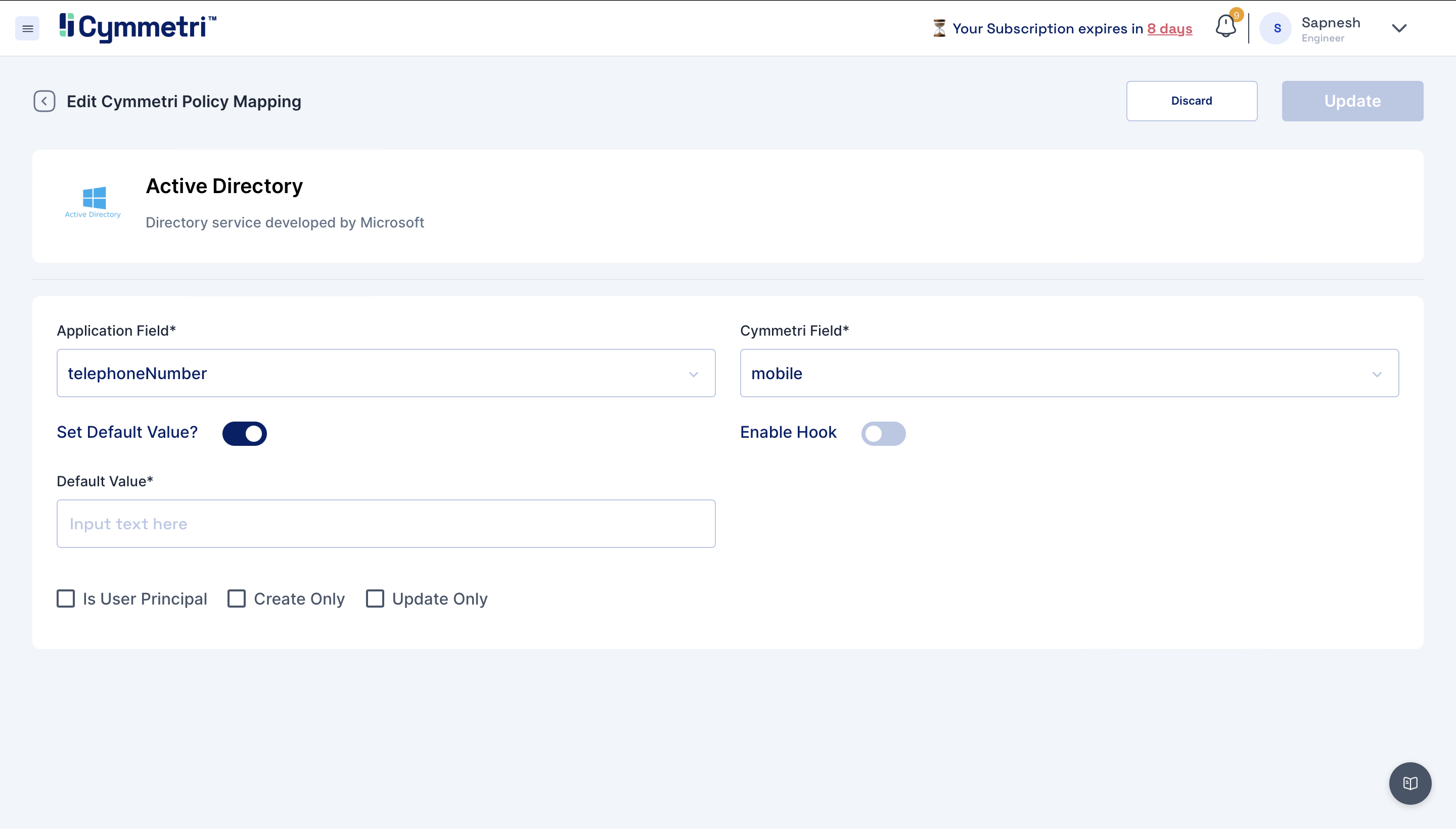Image resolution: width=1456 pixels, height=829 pixels.
Task: Enable the Hook toggle switch
Action: click(x=883, y=433)
